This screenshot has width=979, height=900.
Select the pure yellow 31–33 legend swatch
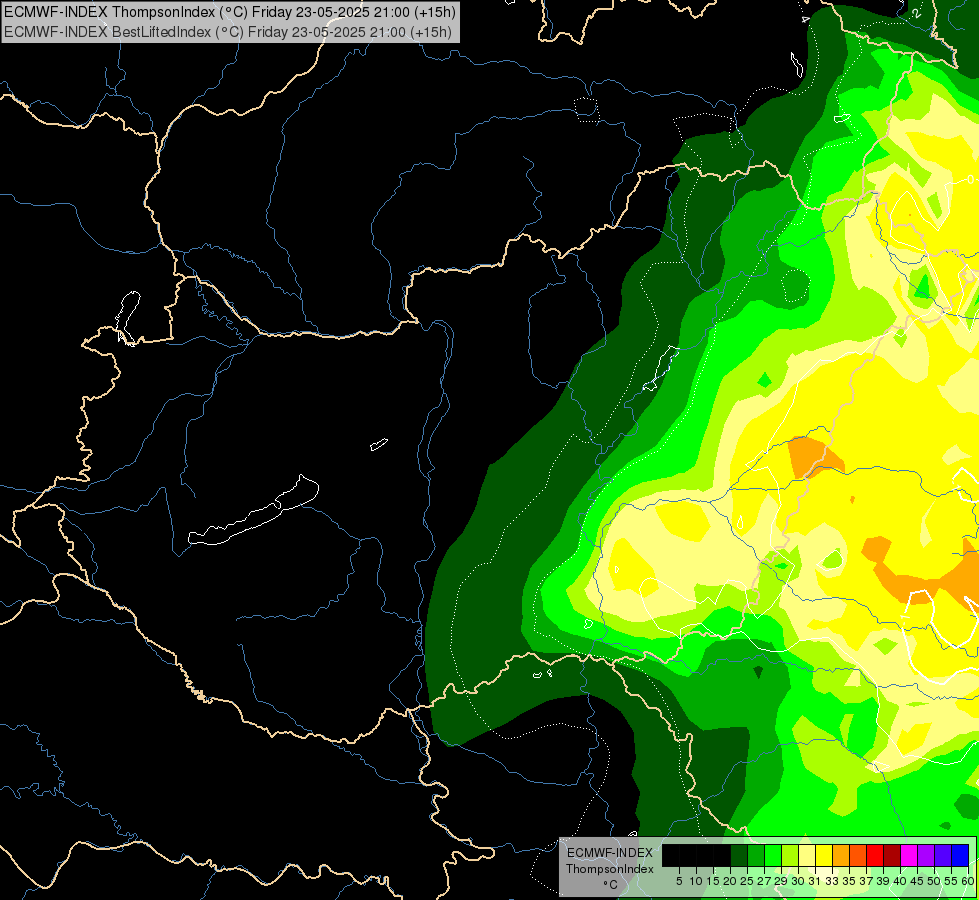coord(824,856)
